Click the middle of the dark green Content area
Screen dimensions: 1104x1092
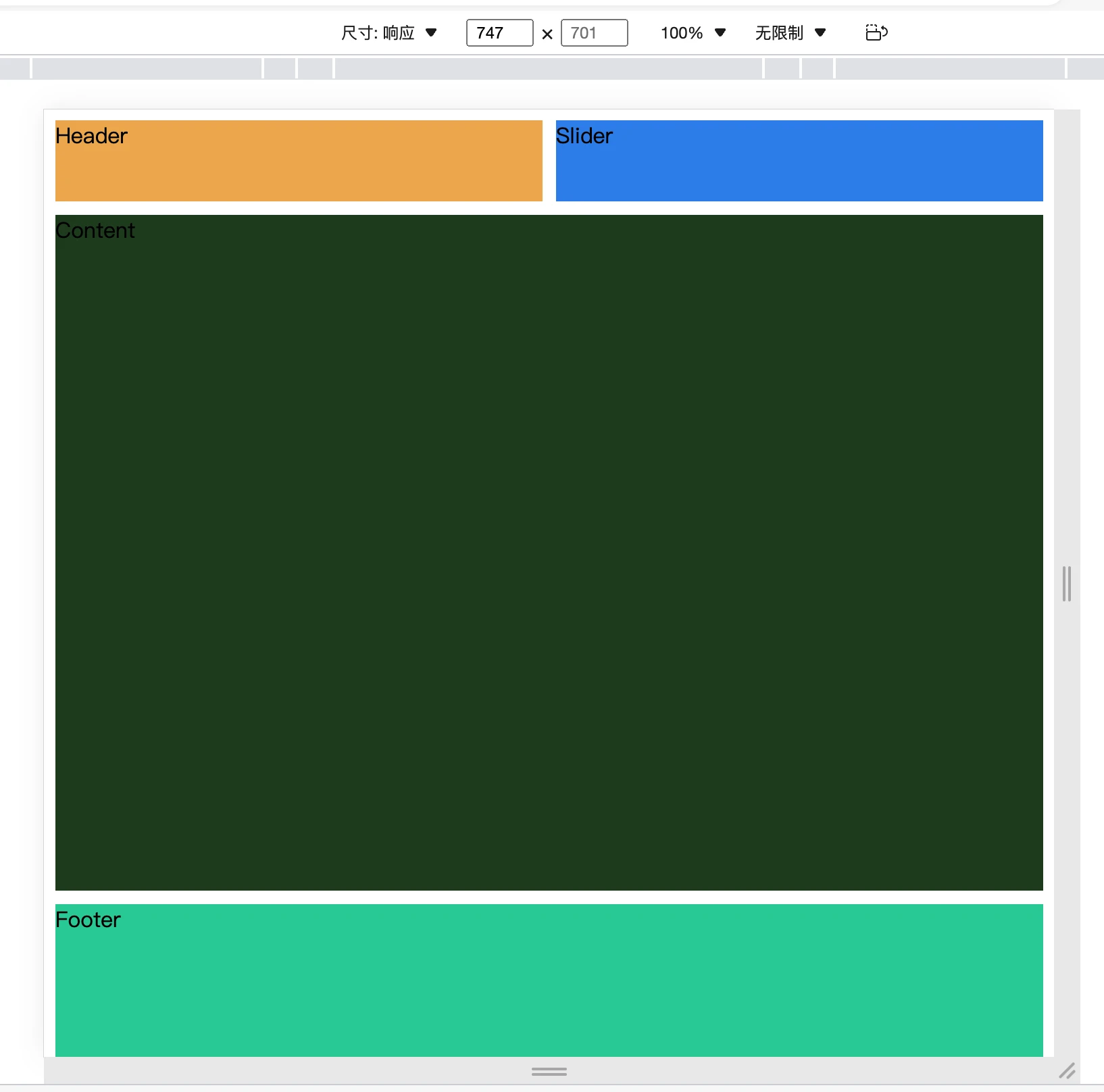[549, 553]
